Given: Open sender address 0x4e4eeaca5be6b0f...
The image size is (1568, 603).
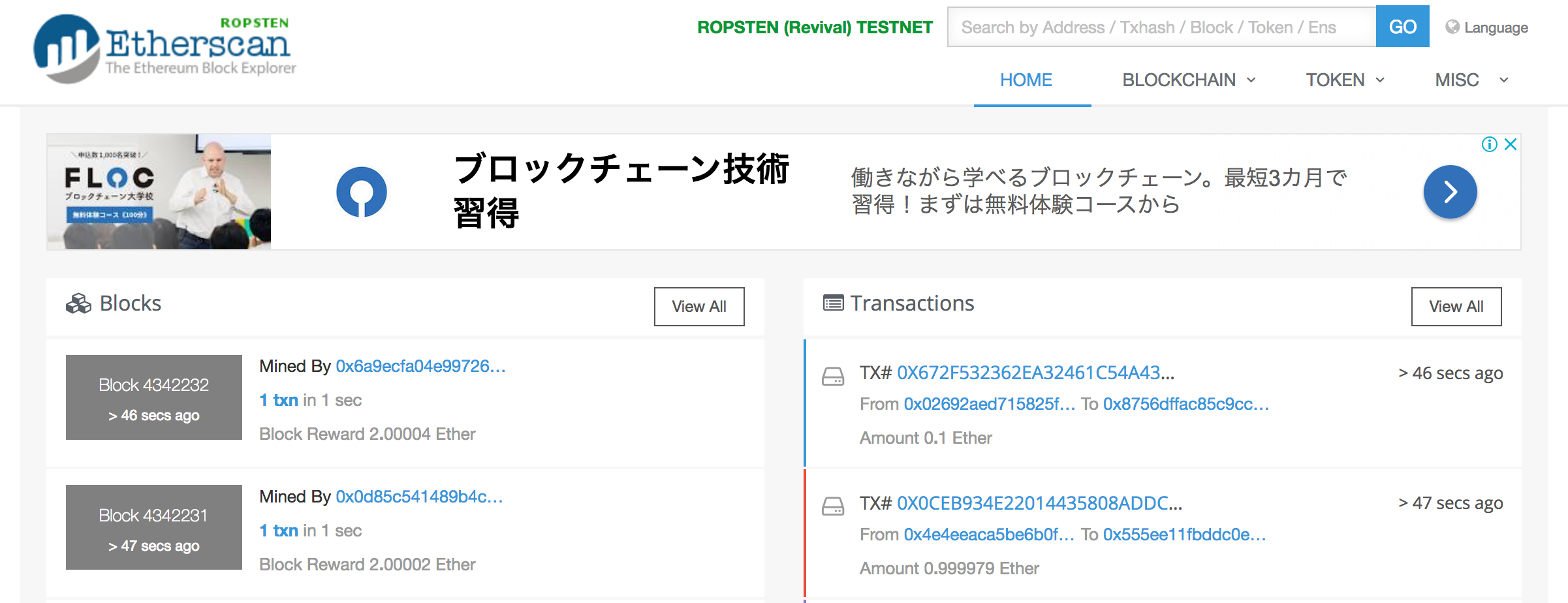Looking at the screenshot, I should tap(988, 534).
